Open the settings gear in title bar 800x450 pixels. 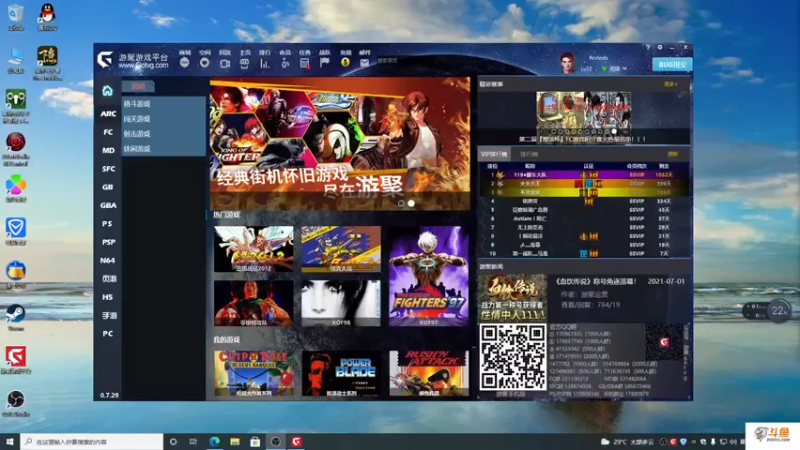[x=660, y=47]
